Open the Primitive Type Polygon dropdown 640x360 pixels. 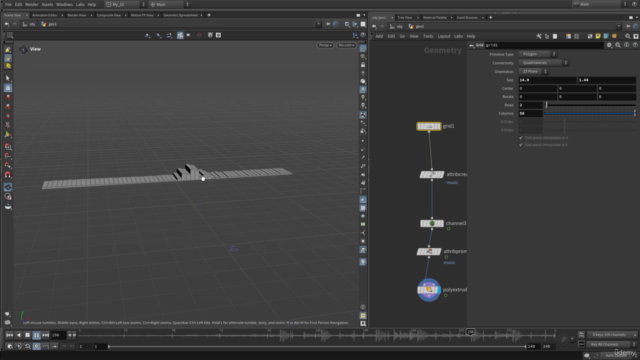pyautogui.click(x=537, y=54)
